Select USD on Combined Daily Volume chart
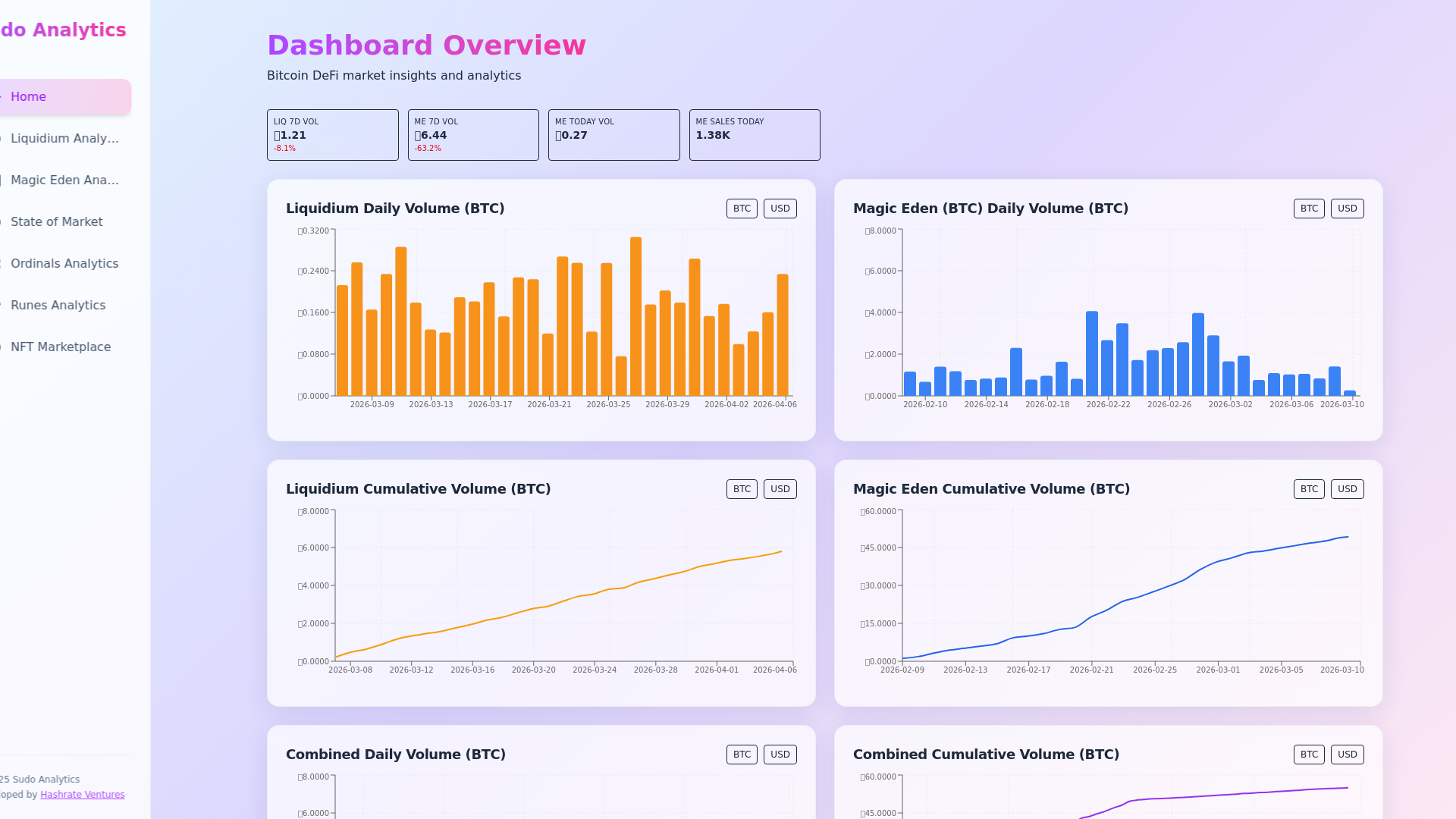This screenshot has width=1456, height=819. tap(780, 755)
